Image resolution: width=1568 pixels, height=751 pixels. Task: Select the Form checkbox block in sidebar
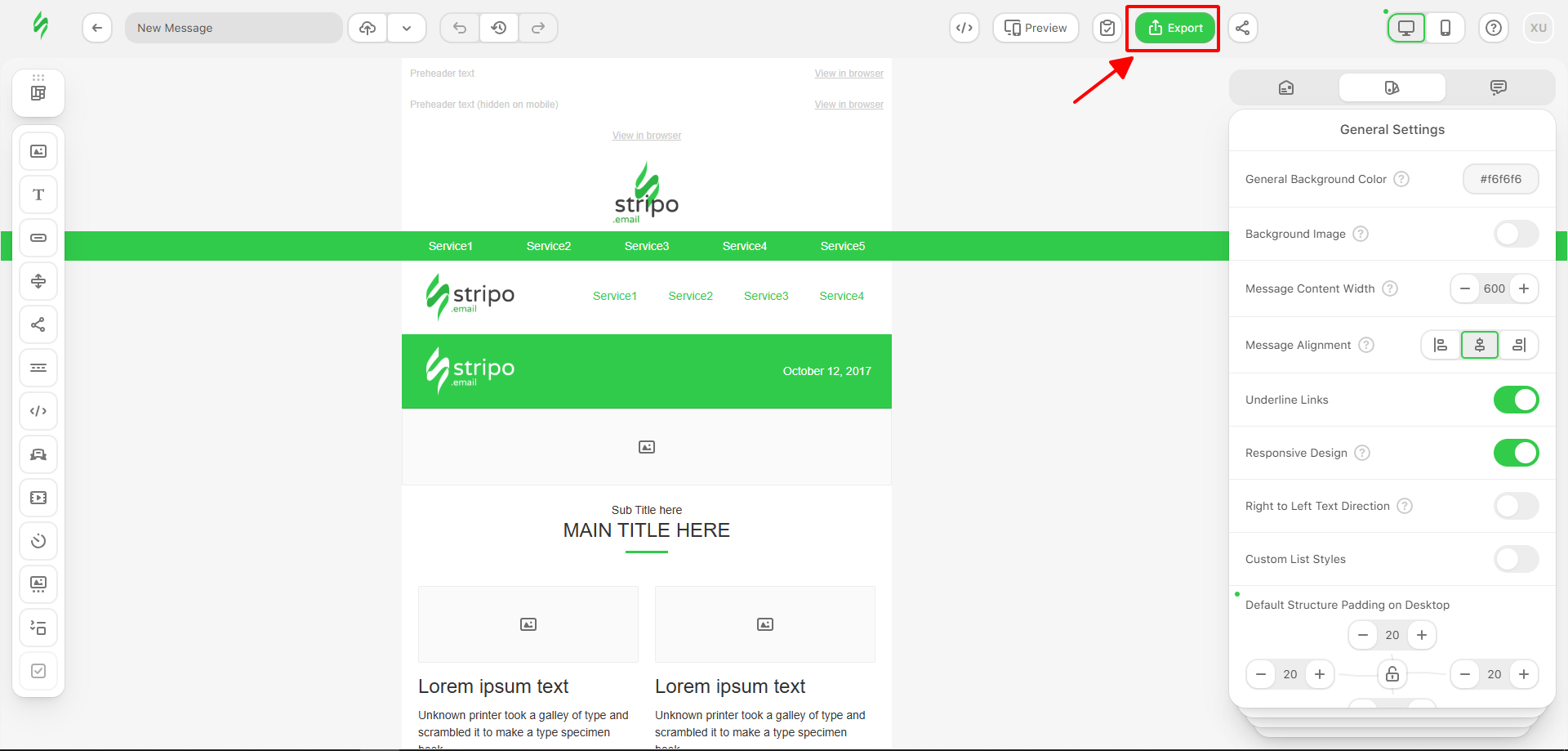click(x=38, y=671)
